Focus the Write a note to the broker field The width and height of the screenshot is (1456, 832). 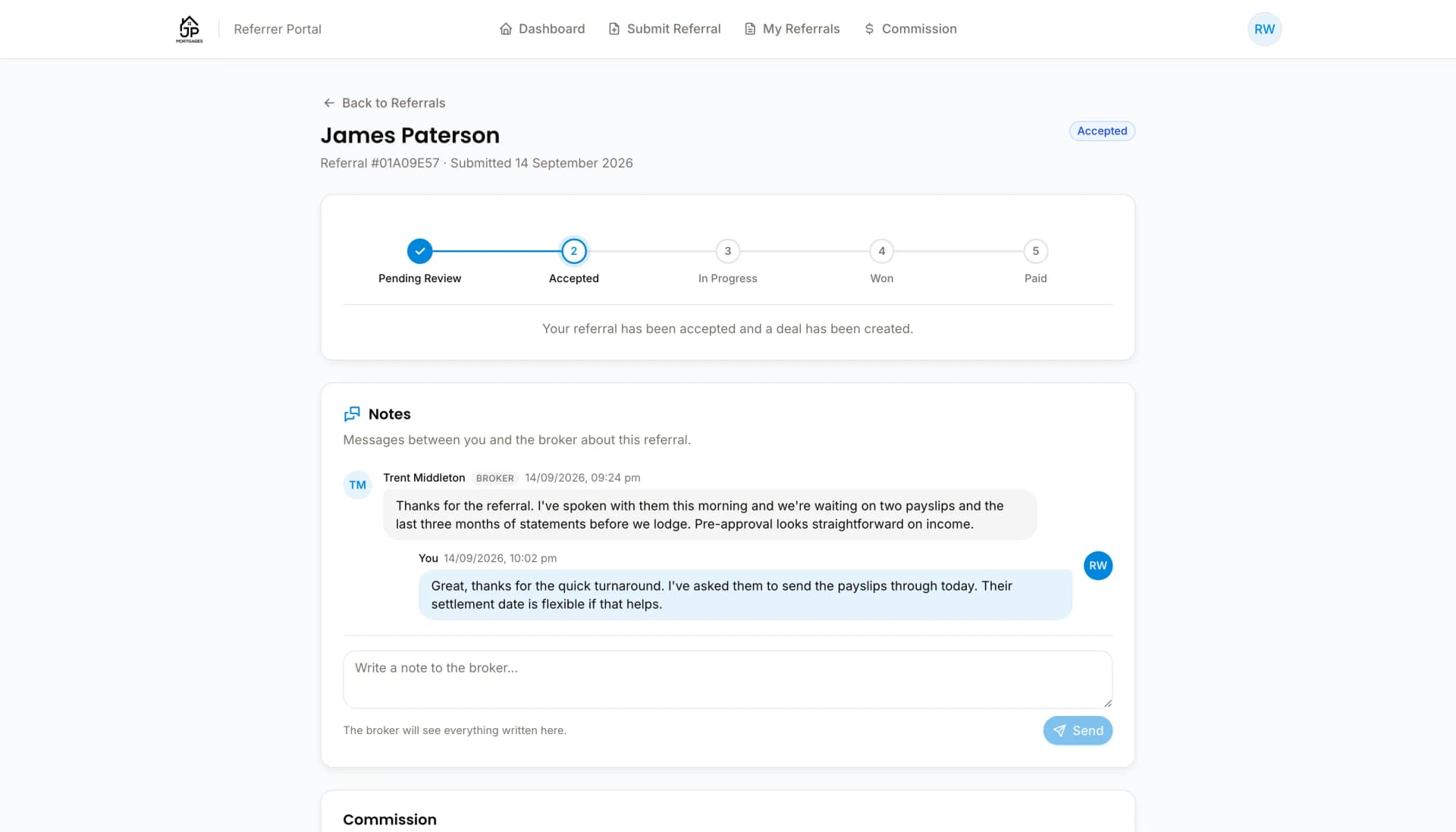click(x=727, y=680)
